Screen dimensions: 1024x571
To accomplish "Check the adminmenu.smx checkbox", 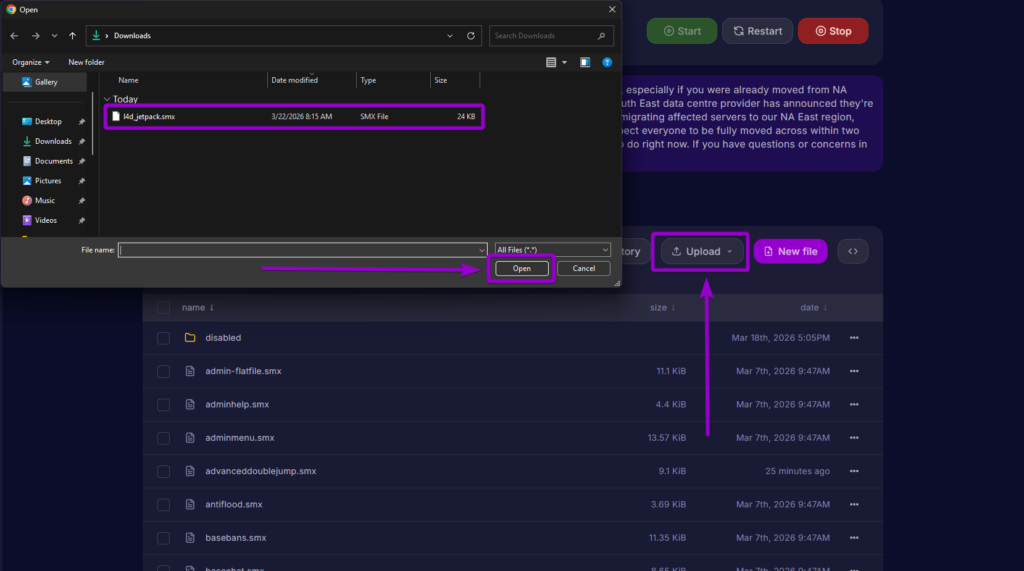I will point(163,438).
